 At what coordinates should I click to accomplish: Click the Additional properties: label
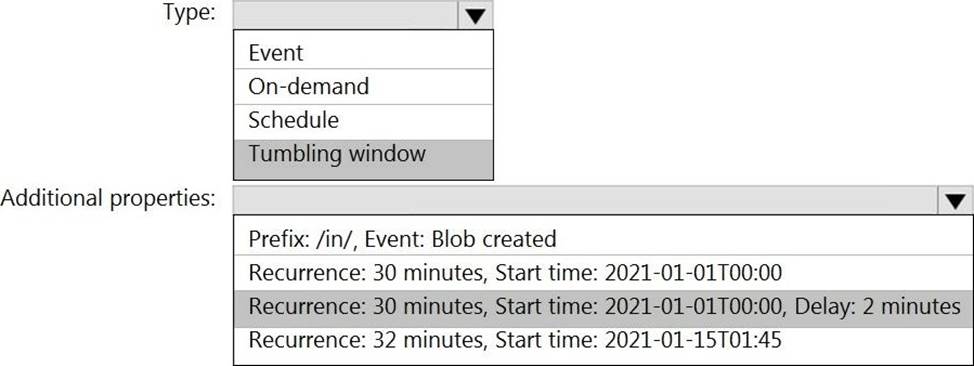pos(109,198)
